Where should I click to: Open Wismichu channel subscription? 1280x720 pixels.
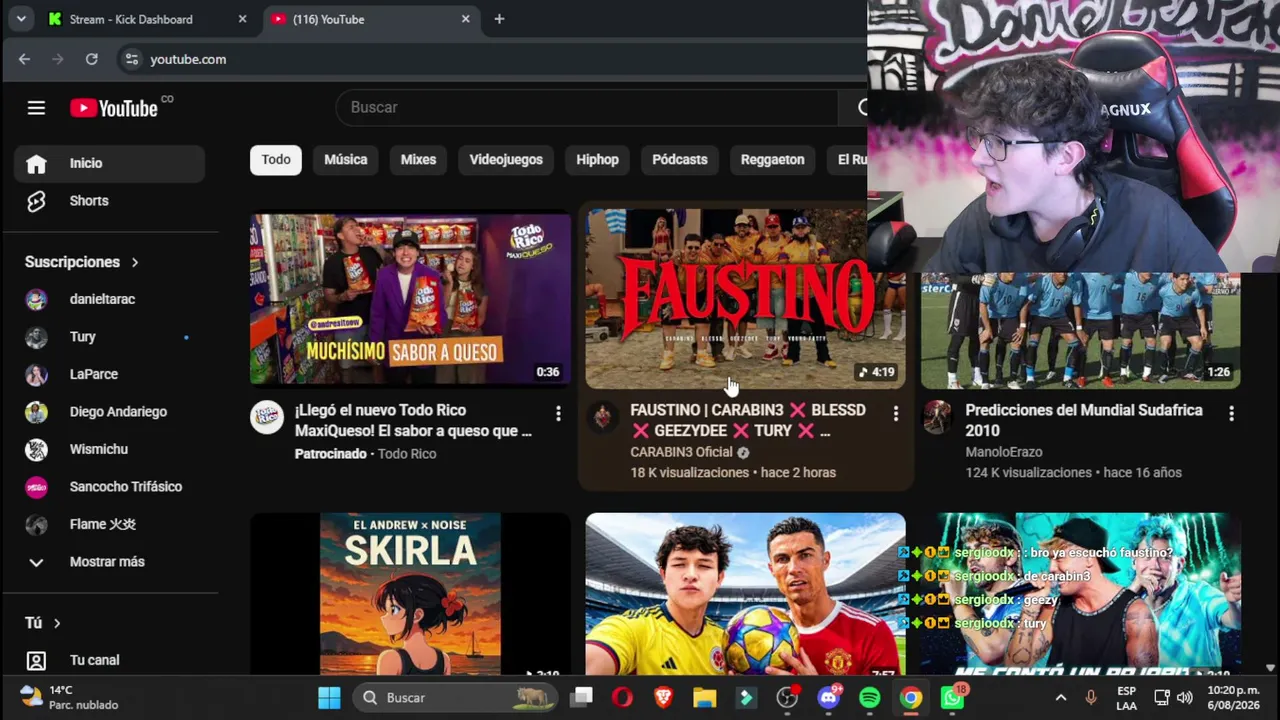[109, 449]
